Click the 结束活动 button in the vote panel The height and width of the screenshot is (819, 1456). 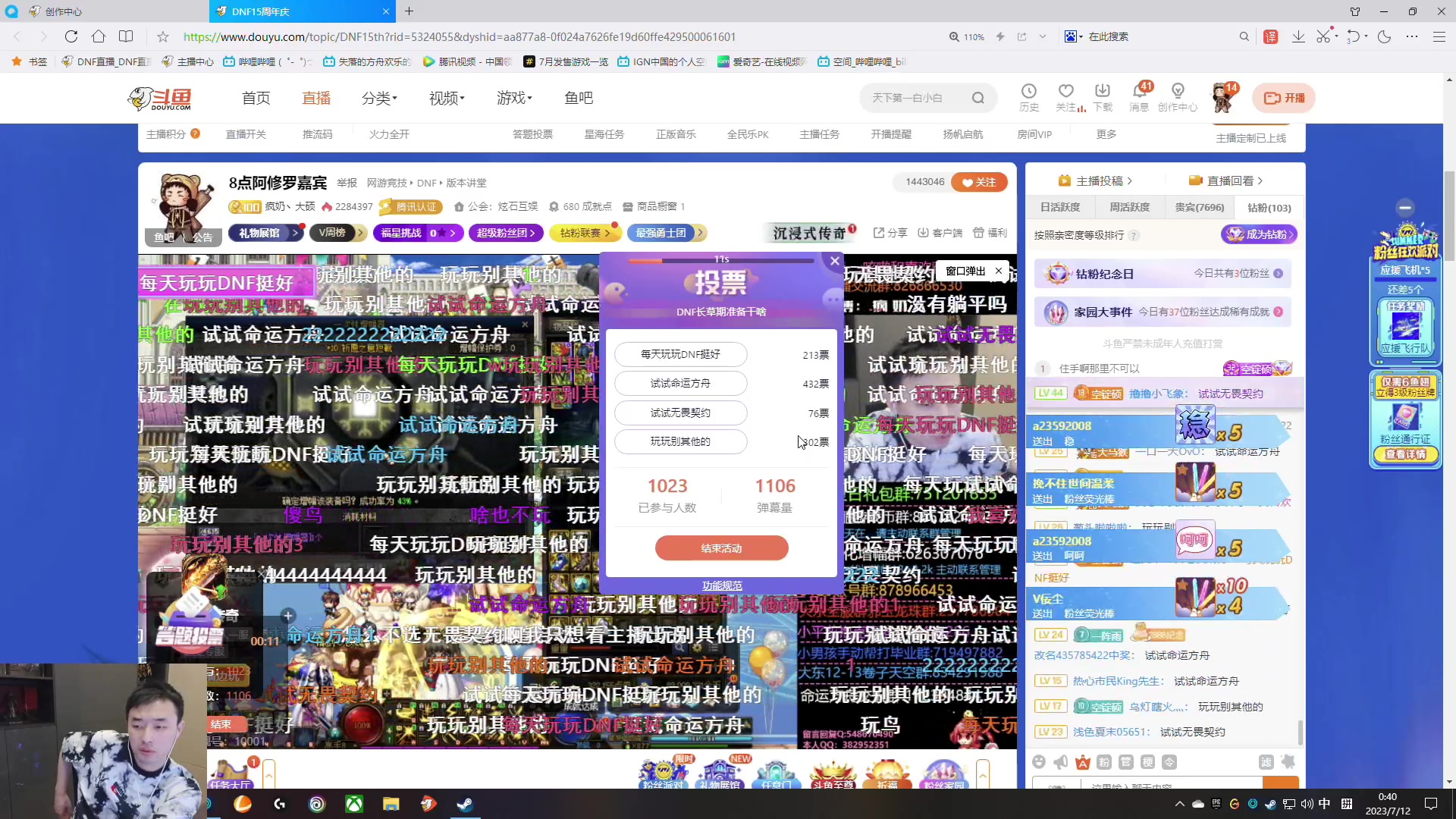click(721, 548)
